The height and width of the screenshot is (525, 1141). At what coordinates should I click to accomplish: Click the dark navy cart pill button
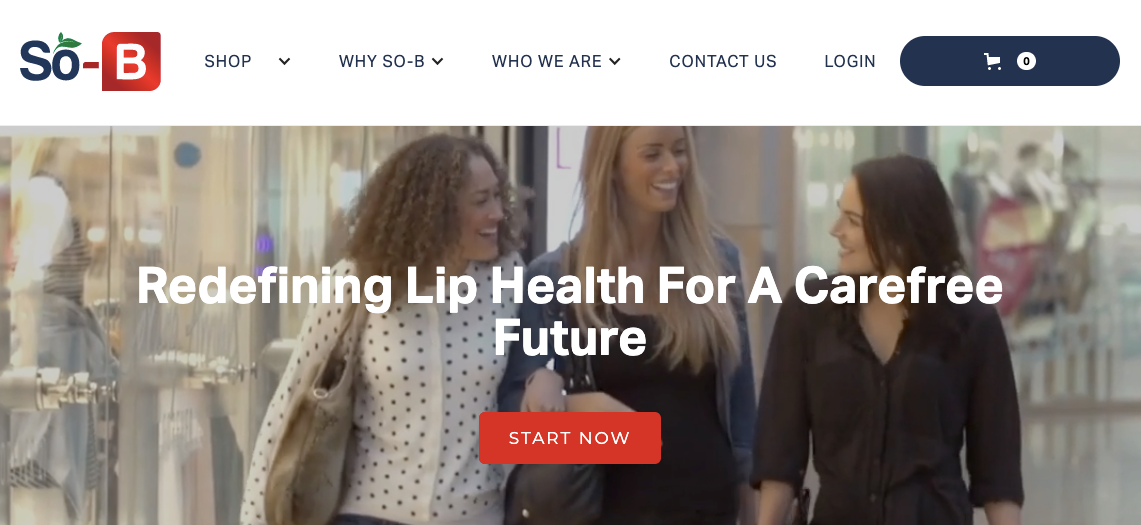click(x=1009, y=61)
